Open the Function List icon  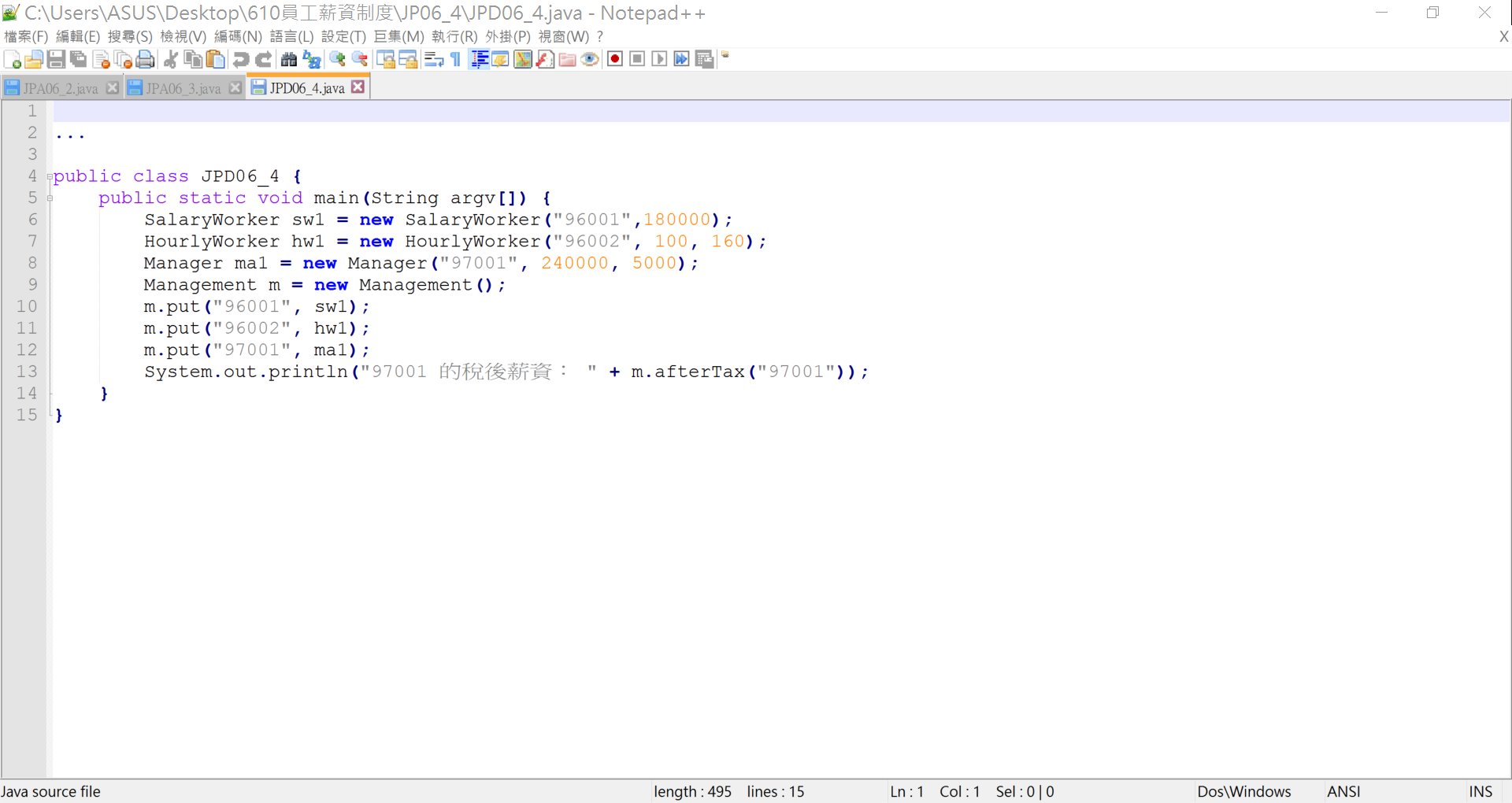click(545, 60)
